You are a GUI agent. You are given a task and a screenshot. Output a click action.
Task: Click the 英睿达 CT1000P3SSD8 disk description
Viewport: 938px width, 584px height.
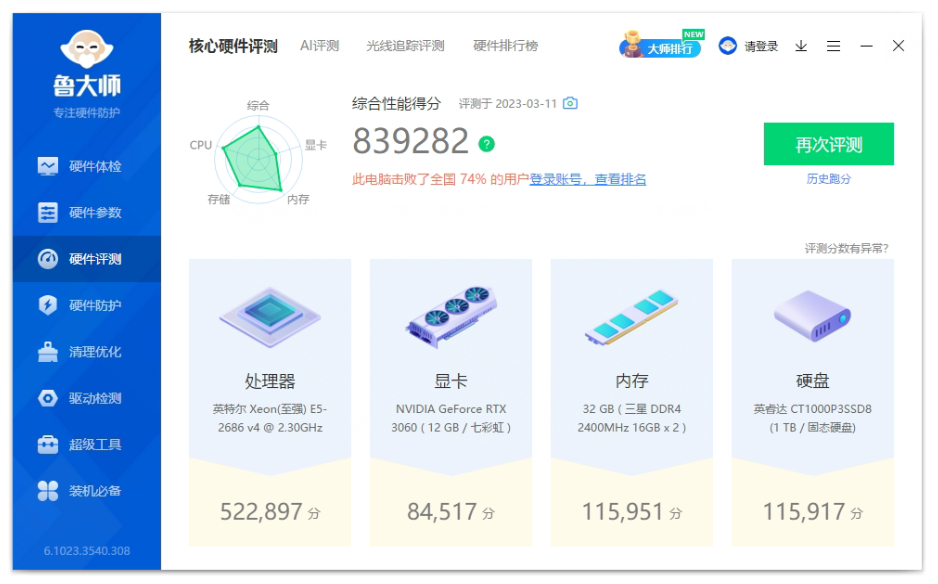[812, 418]
